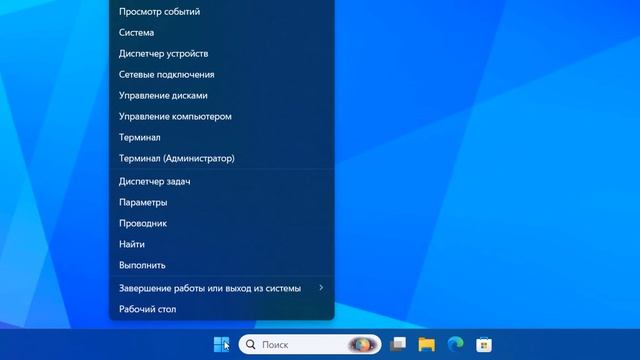Open Диспетчер устройств
Image resolution: width=640 pixels, height=360 pixels.
[x=222, y=53]
